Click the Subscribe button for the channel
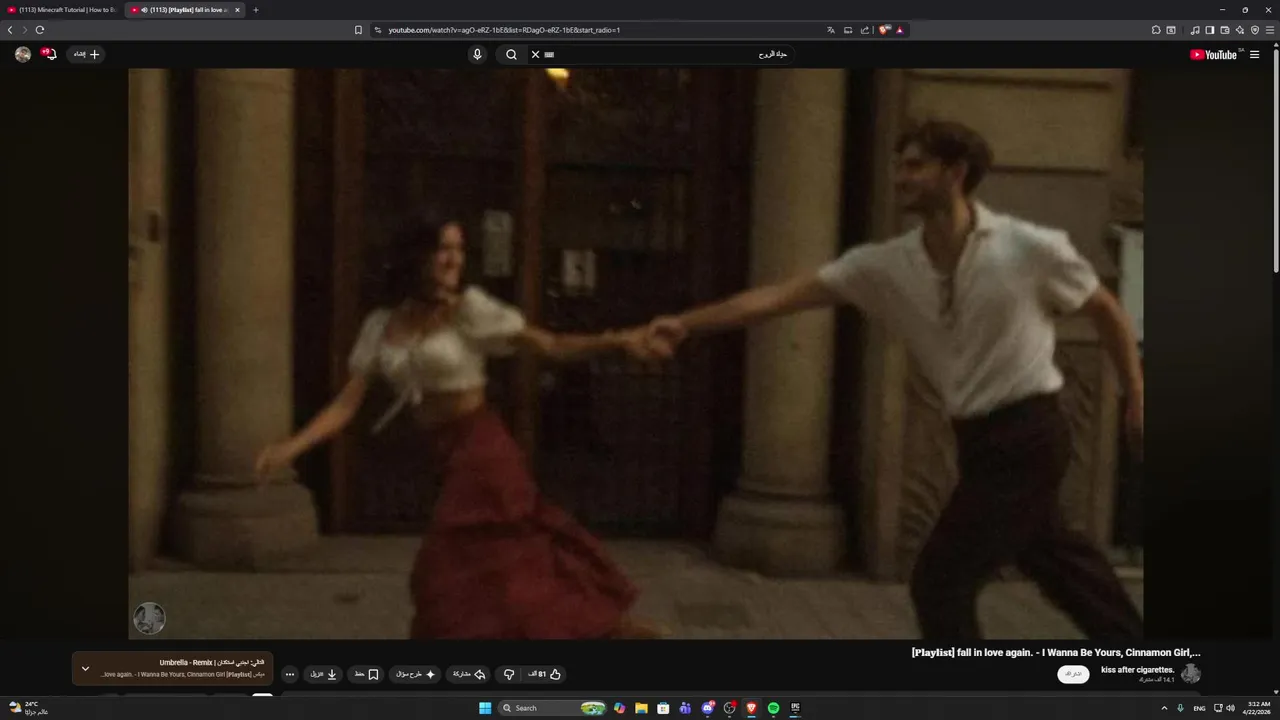 (x=1073, y=674)
